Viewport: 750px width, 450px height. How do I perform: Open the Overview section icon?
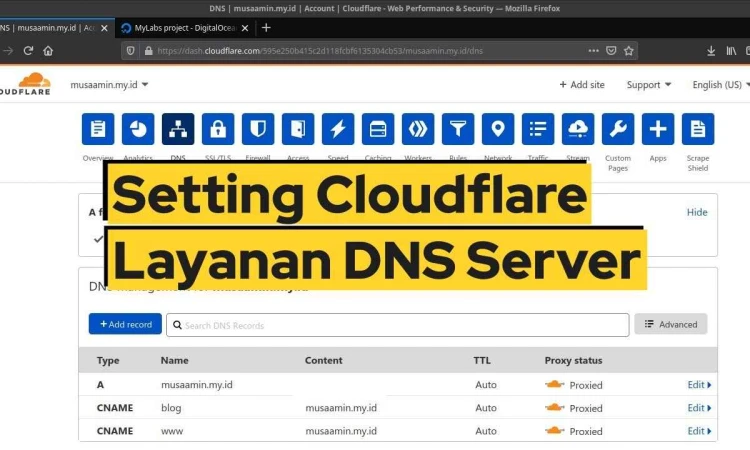[98, 129]
